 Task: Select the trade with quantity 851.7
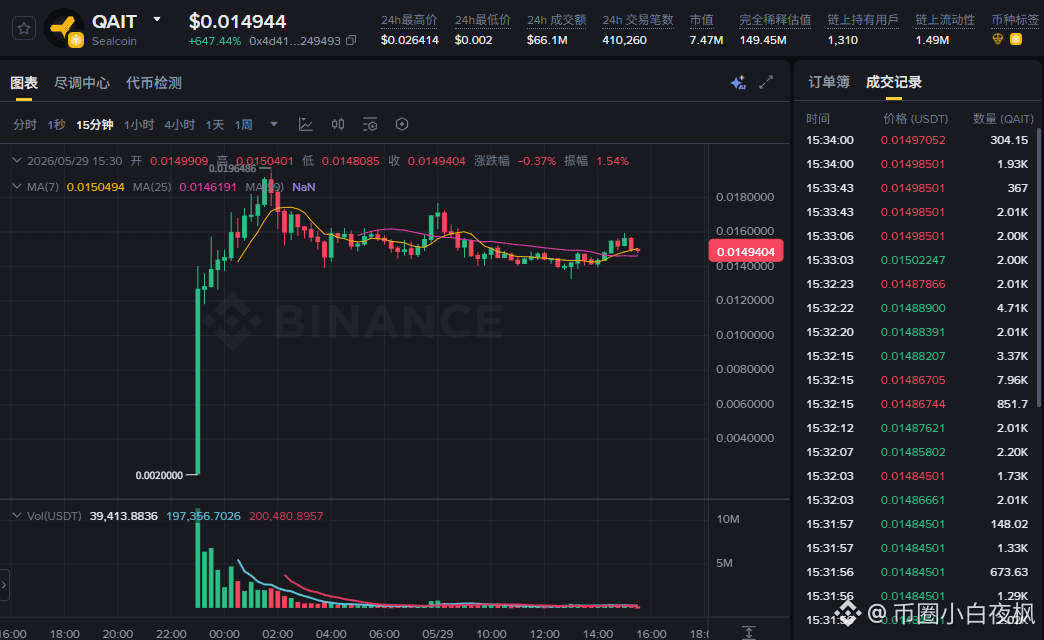(x=917, y=404)
